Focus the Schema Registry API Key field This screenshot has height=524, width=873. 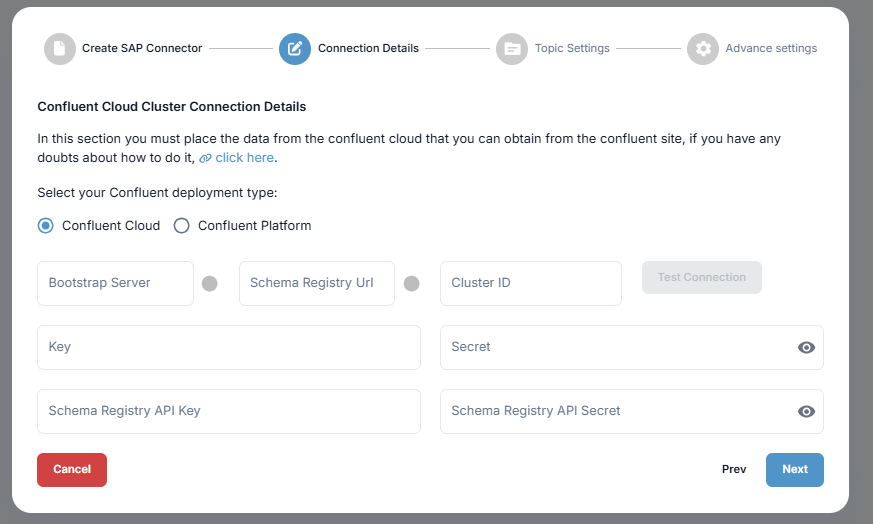[x=228, y=411]
